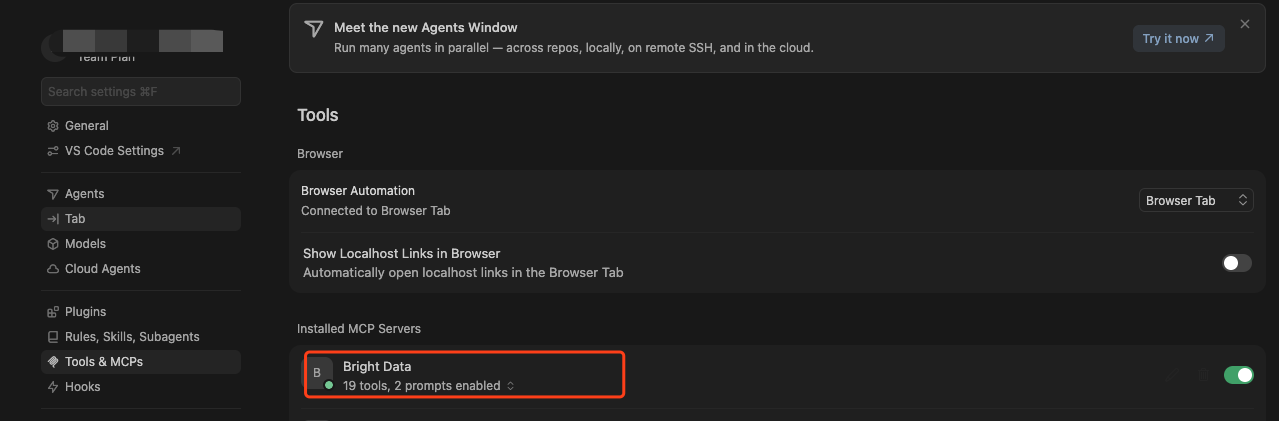This screenshot has width=1279, height=421.
Task: Open Cloud Agents cloud icon
Action: (x=54, y=269)
